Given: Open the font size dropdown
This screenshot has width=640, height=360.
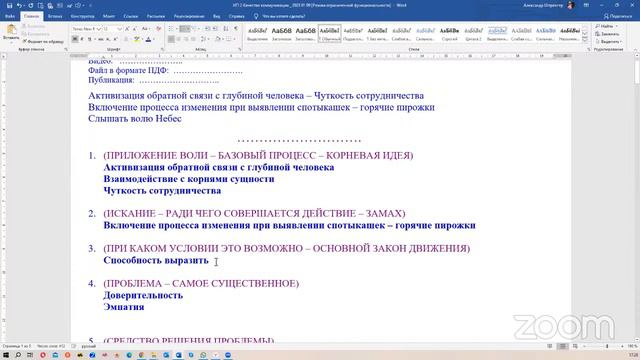Looking at the screenshot, I should tap(119, 29).
